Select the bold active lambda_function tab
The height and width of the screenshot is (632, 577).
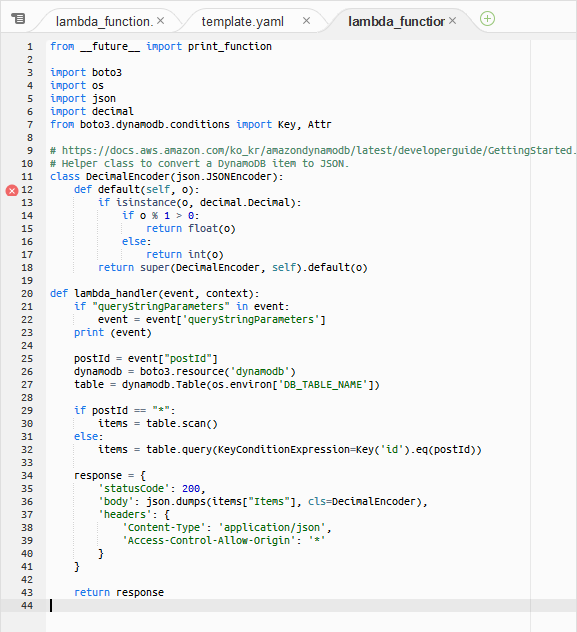click(396, 21)
